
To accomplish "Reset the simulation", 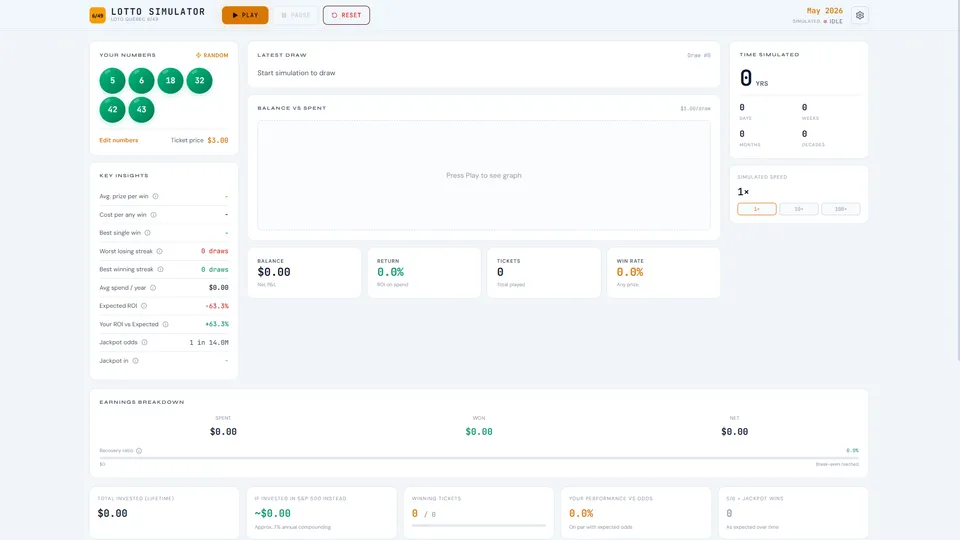I will [x=347, y=15].
